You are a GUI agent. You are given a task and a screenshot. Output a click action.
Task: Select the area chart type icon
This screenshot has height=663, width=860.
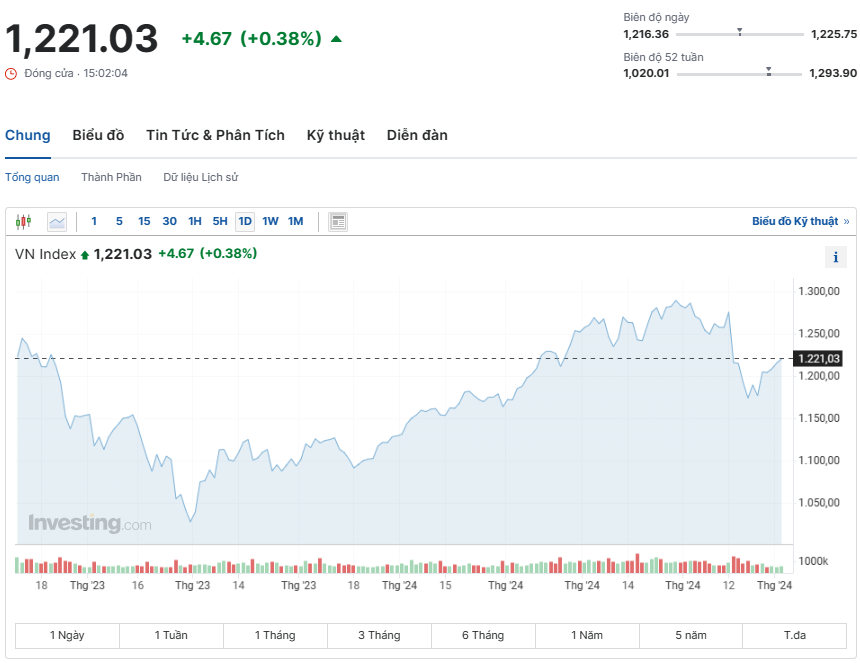pos(57,221)
